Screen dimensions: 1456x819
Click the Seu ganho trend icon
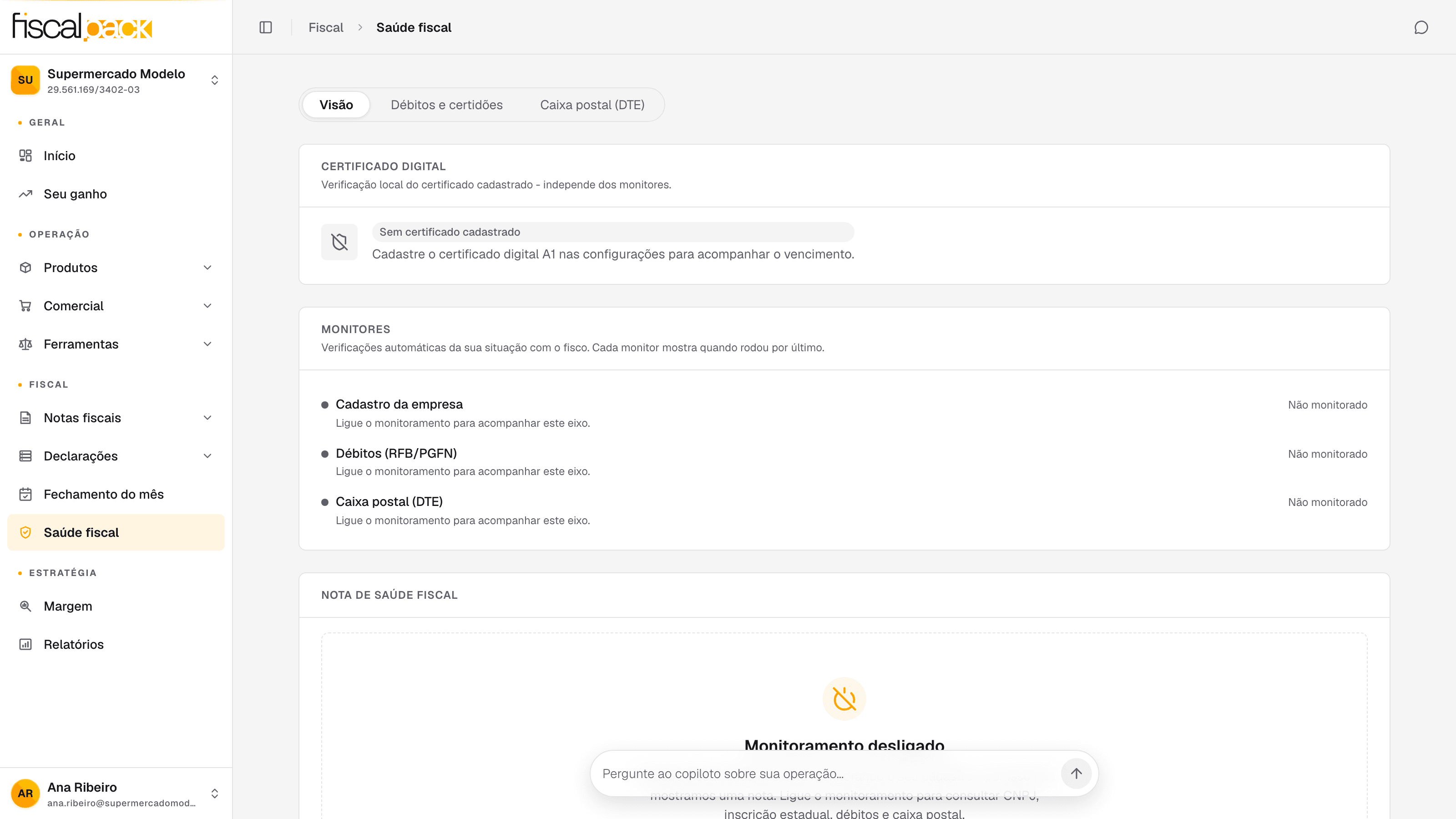25,194
